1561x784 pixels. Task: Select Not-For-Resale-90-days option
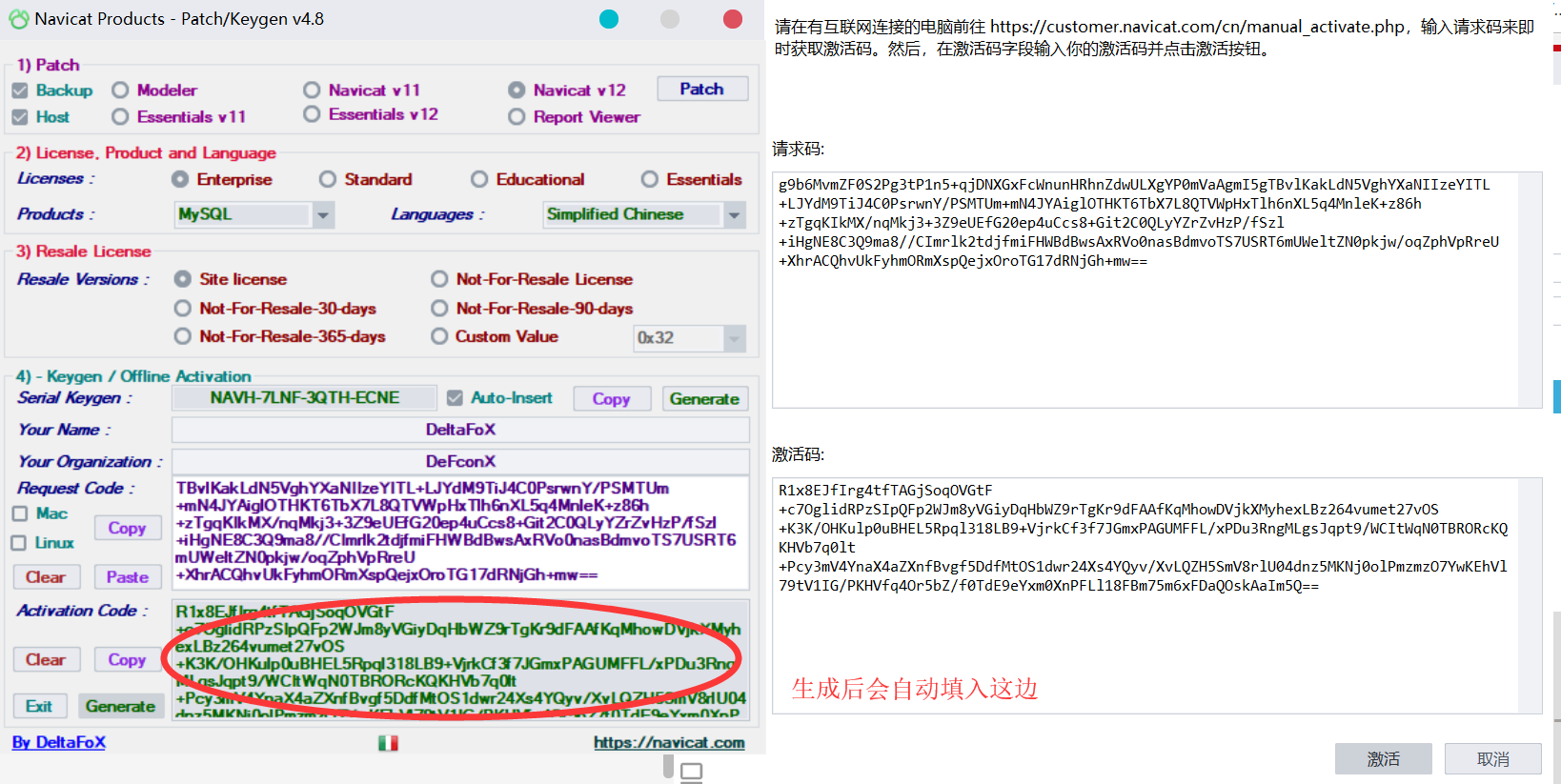[x=439, y=309]
